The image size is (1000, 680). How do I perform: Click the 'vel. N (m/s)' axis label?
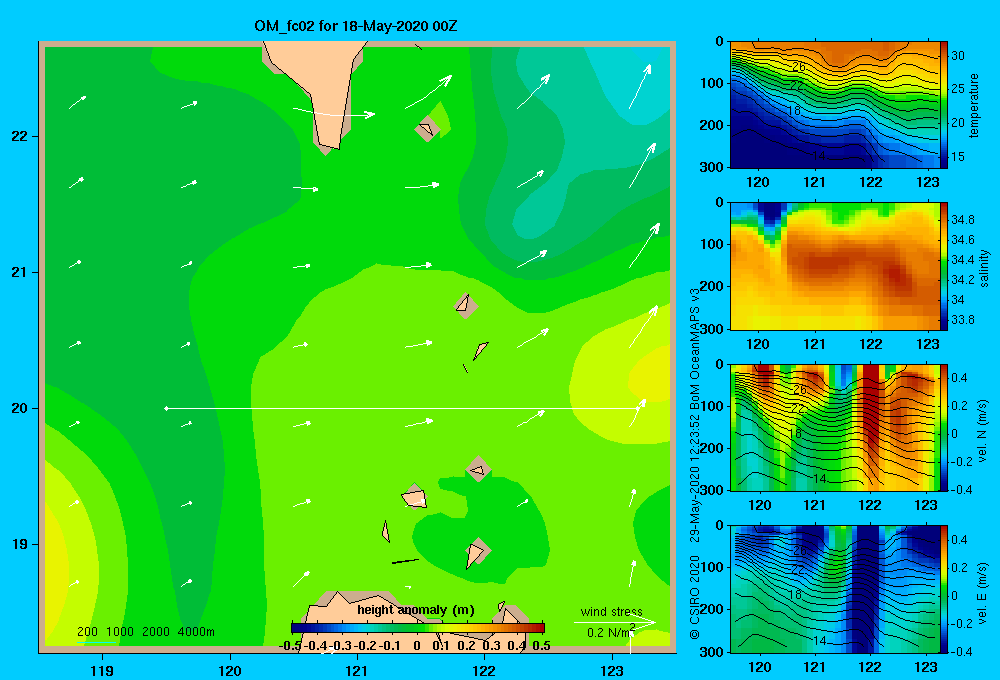(x=983, y=431)
